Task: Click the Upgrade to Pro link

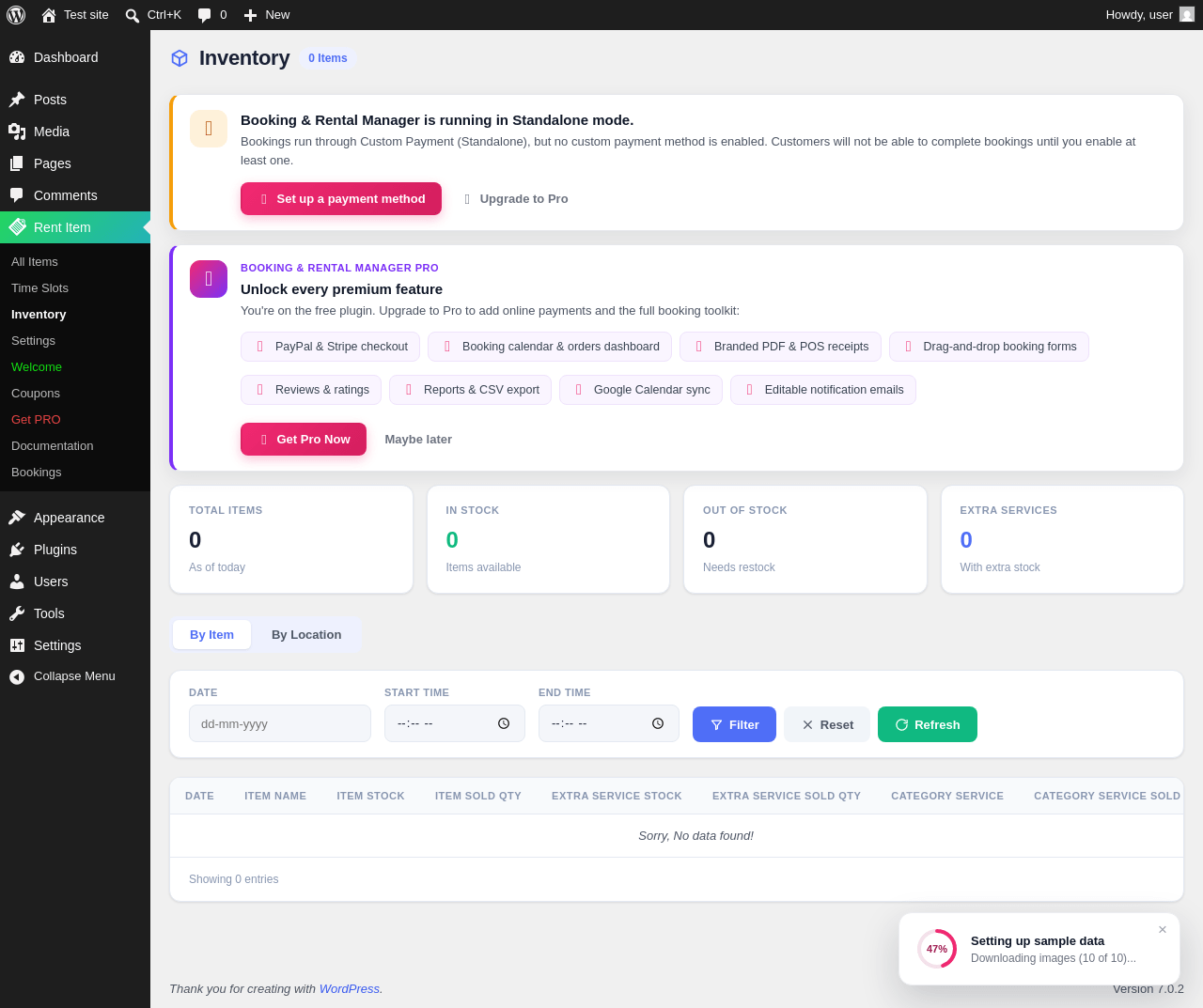Action: [516, 199]
